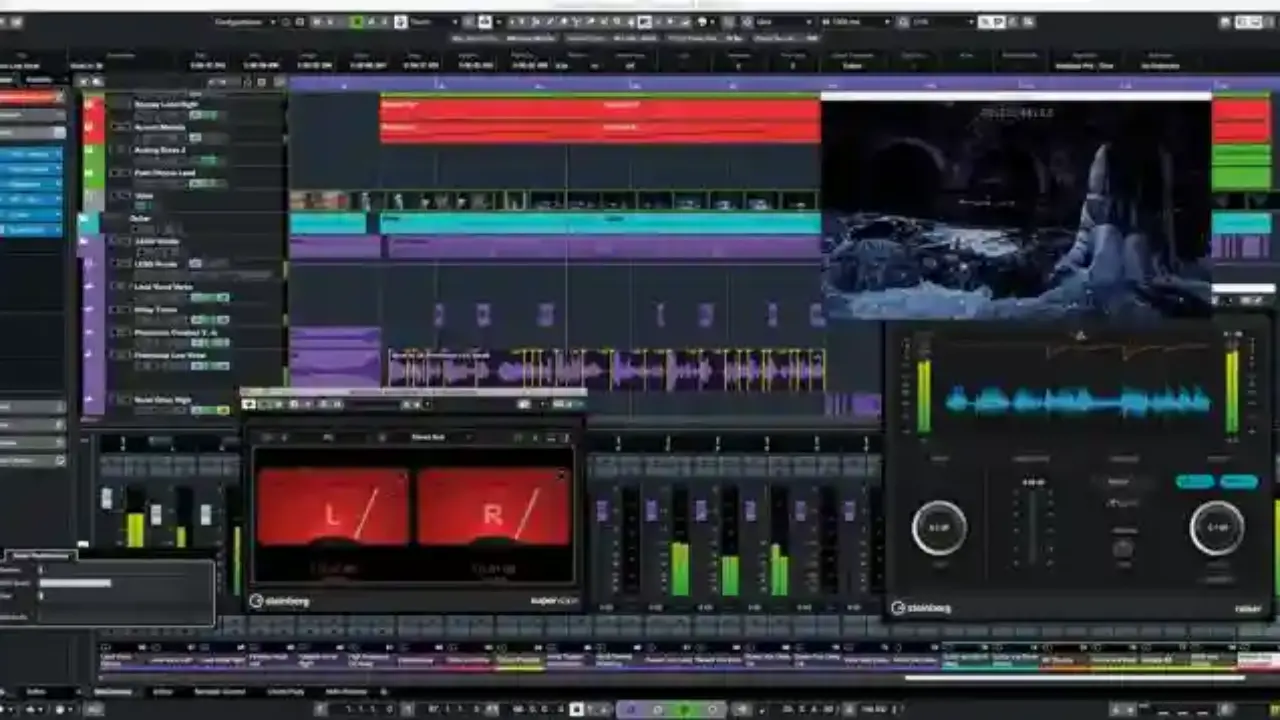The height and width of the screenshot is (720, 1280).
Task: Click the R meter in SuperVision
Action: pyautogui.click(x=493, y=507)
